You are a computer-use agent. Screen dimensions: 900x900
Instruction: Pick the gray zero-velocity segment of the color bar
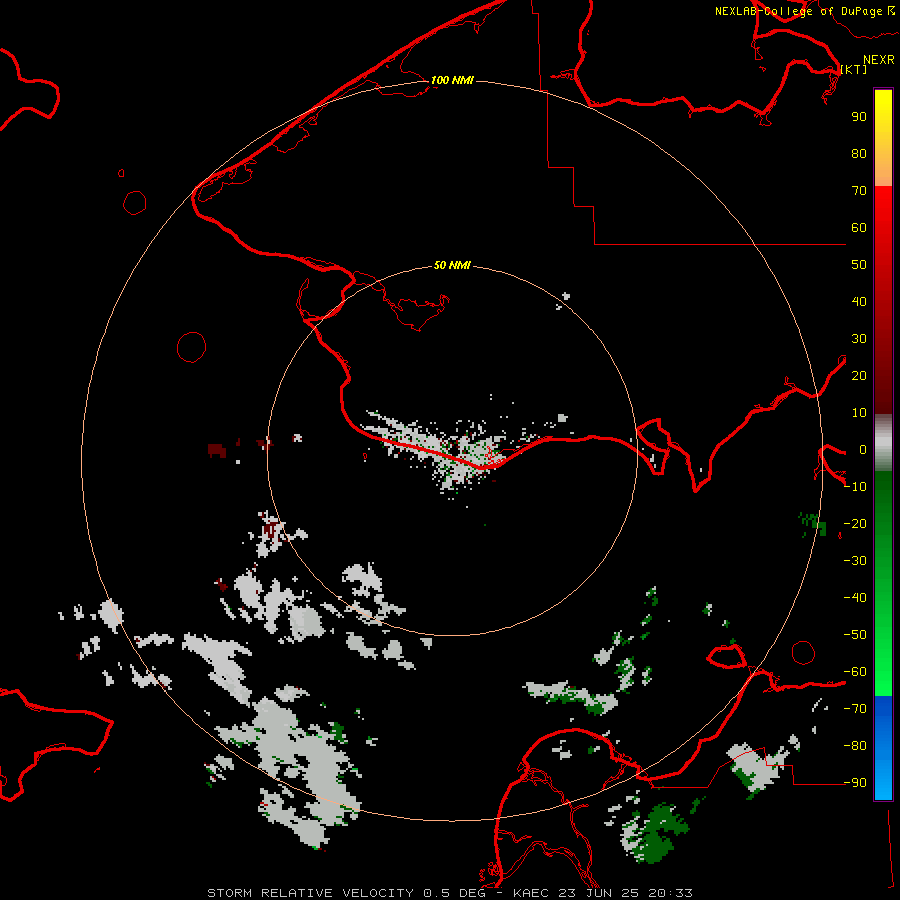pyautogui.click(x=883, y=443)
